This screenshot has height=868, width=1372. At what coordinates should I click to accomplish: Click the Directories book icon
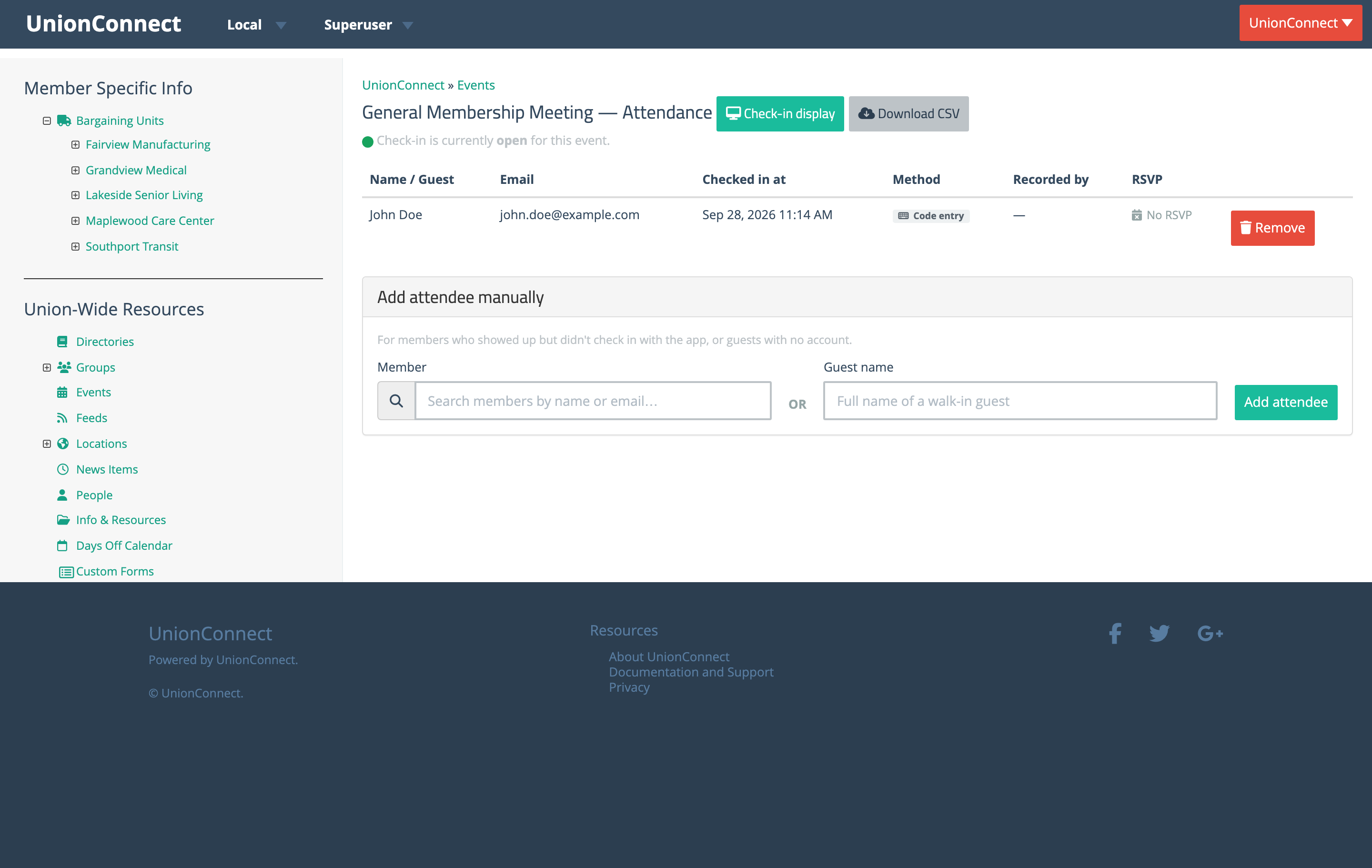click(62, 342)
